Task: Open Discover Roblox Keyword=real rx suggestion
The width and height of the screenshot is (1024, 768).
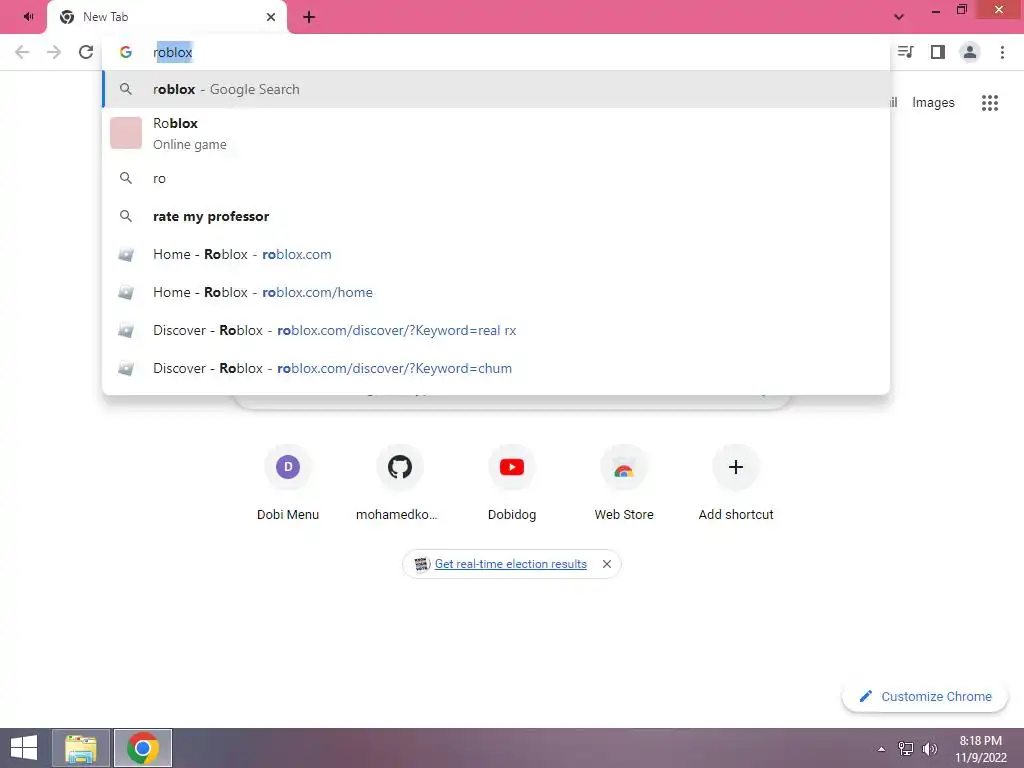Action: [496, 330]
